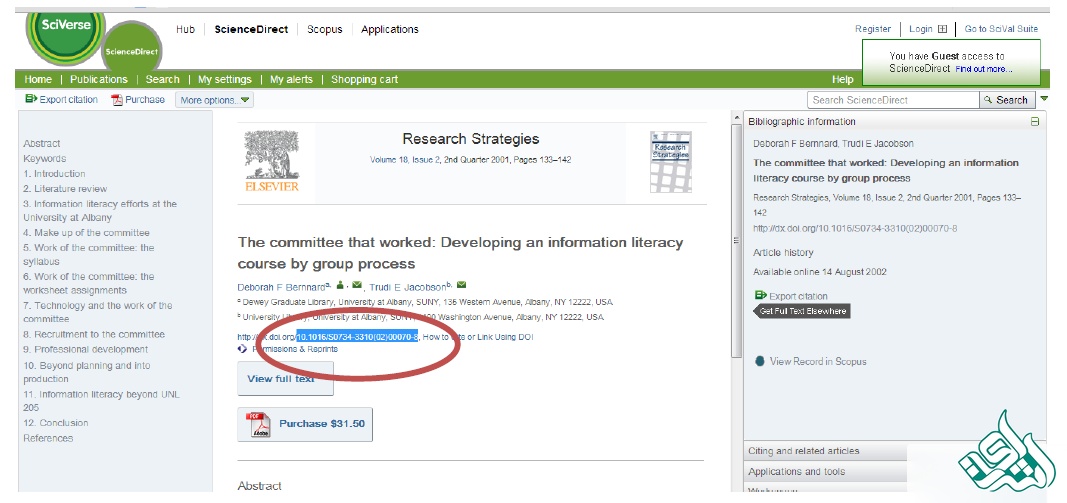Click the Register link
This screenshot has height=503, width=1067.
873,29
